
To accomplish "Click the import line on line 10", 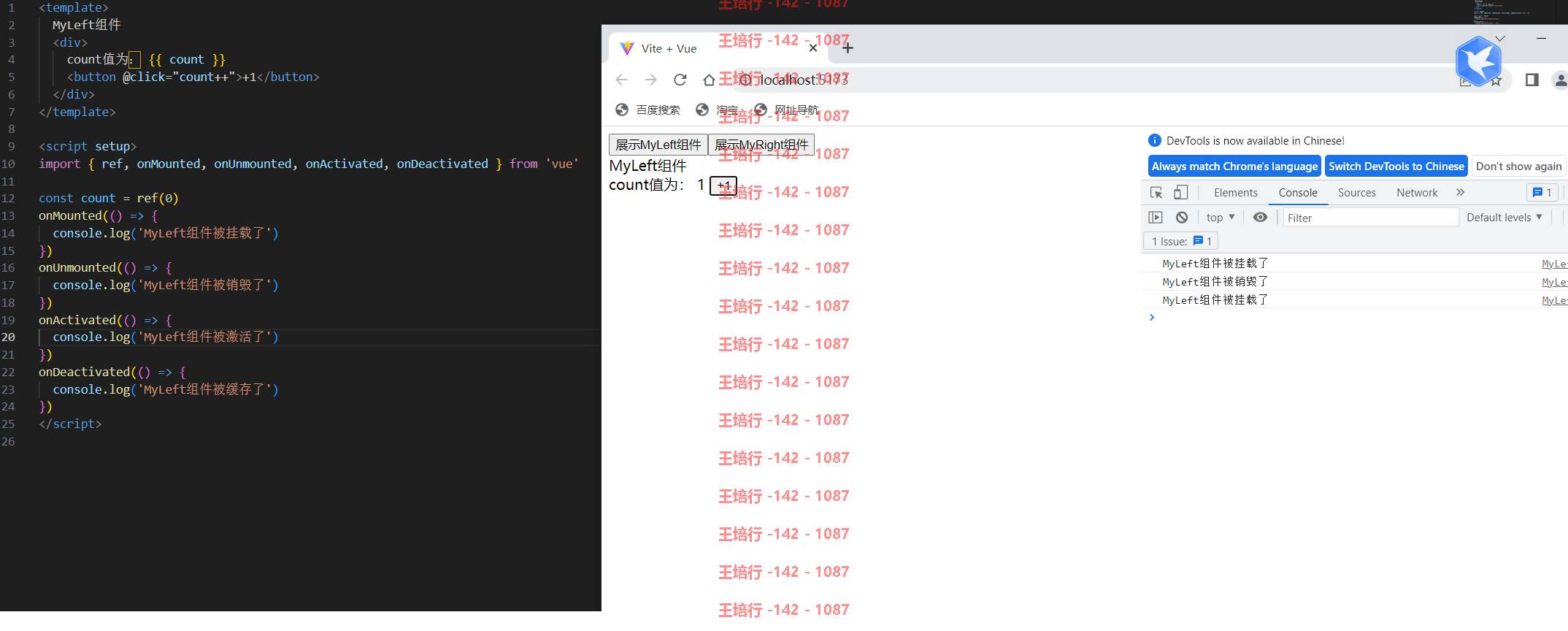I will [309, 164].
